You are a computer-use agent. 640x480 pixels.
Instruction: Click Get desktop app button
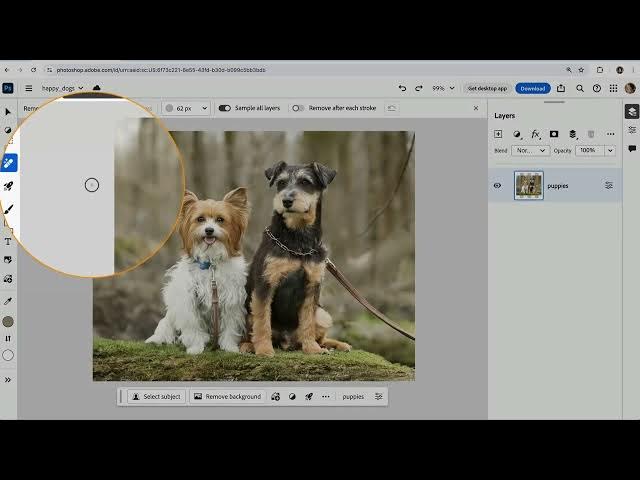(487, 89)
